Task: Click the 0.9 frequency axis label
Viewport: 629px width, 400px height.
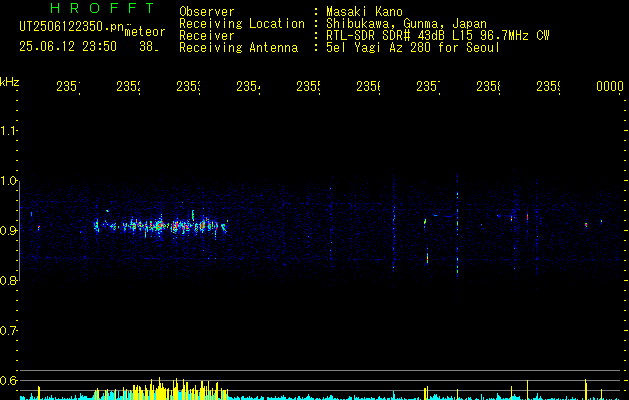Action: click(x=8, y=231)
